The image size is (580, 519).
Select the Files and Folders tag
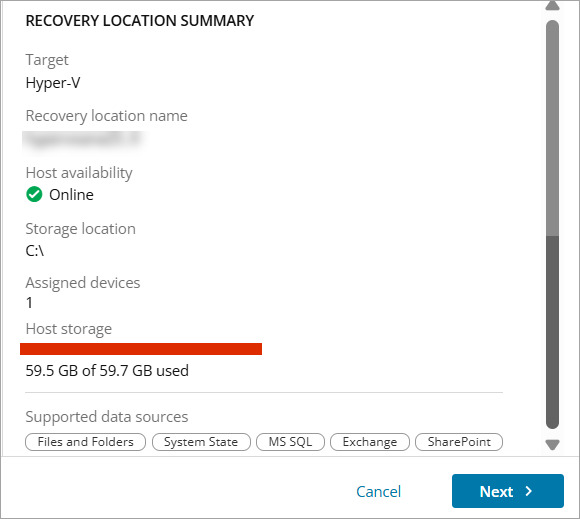[x=85, y=442]
